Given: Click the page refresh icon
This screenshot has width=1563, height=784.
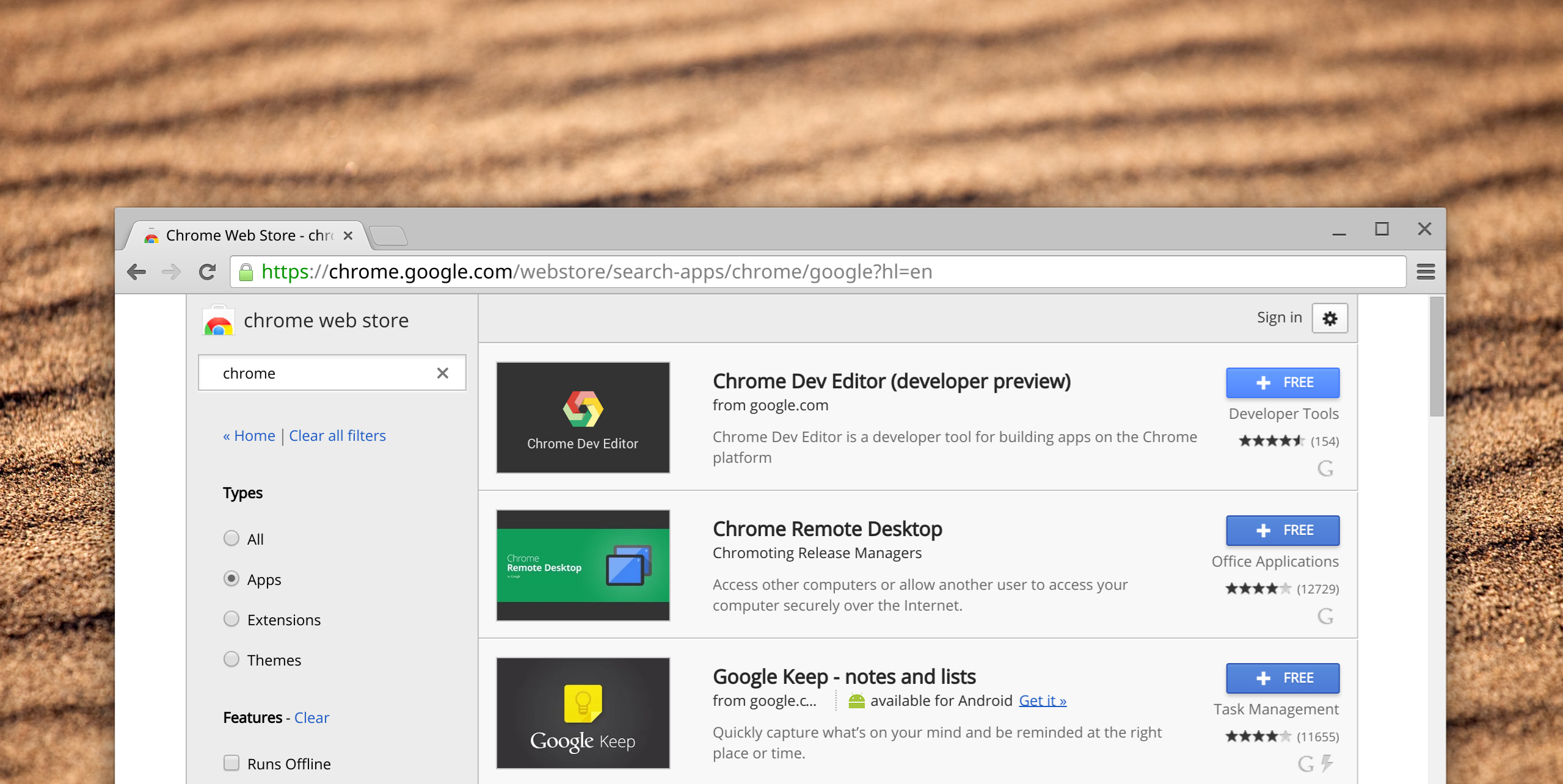Looking at the screenshot, I should (207, 271).
